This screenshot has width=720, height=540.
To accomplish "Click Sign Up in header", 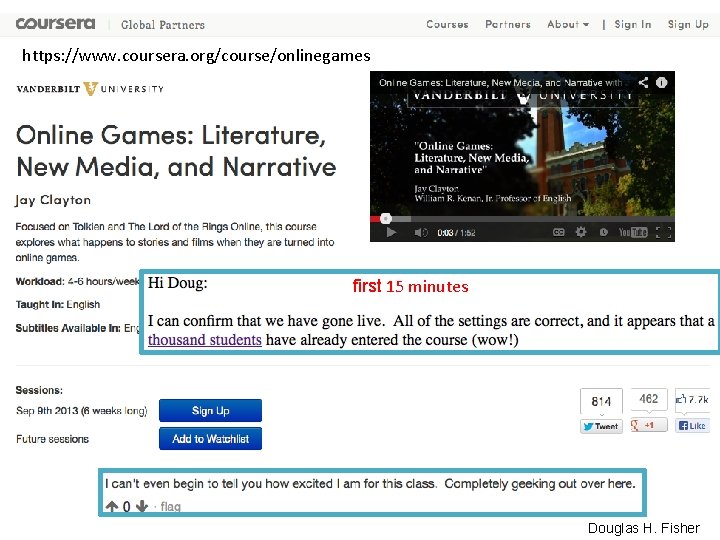I will click(688, 24).
